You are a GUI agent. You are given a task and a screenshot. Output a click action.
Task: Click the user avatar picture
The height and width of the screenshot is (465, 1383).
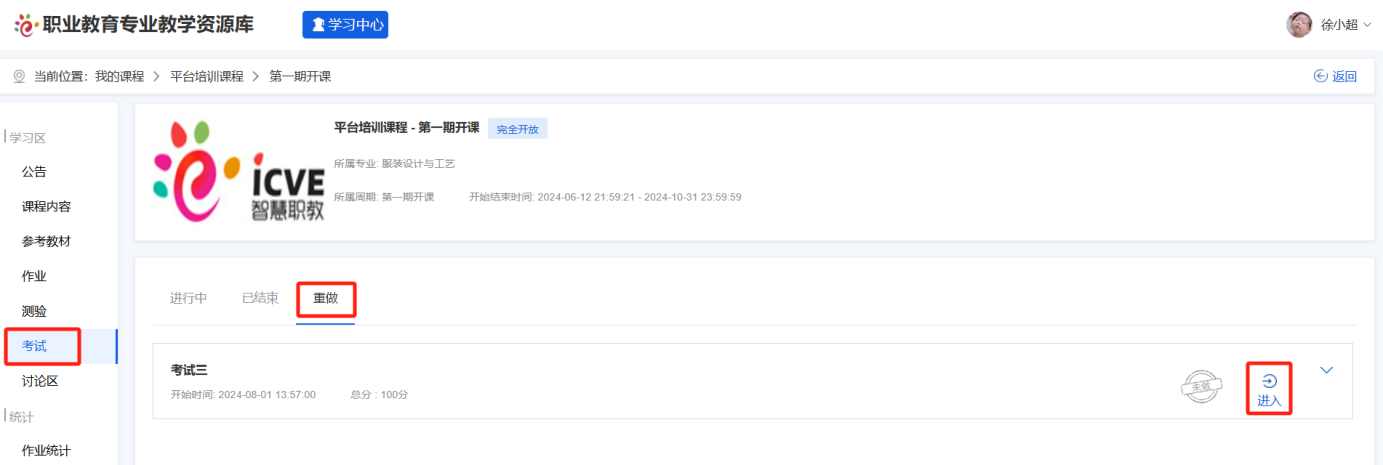[x=1299, y=25]
